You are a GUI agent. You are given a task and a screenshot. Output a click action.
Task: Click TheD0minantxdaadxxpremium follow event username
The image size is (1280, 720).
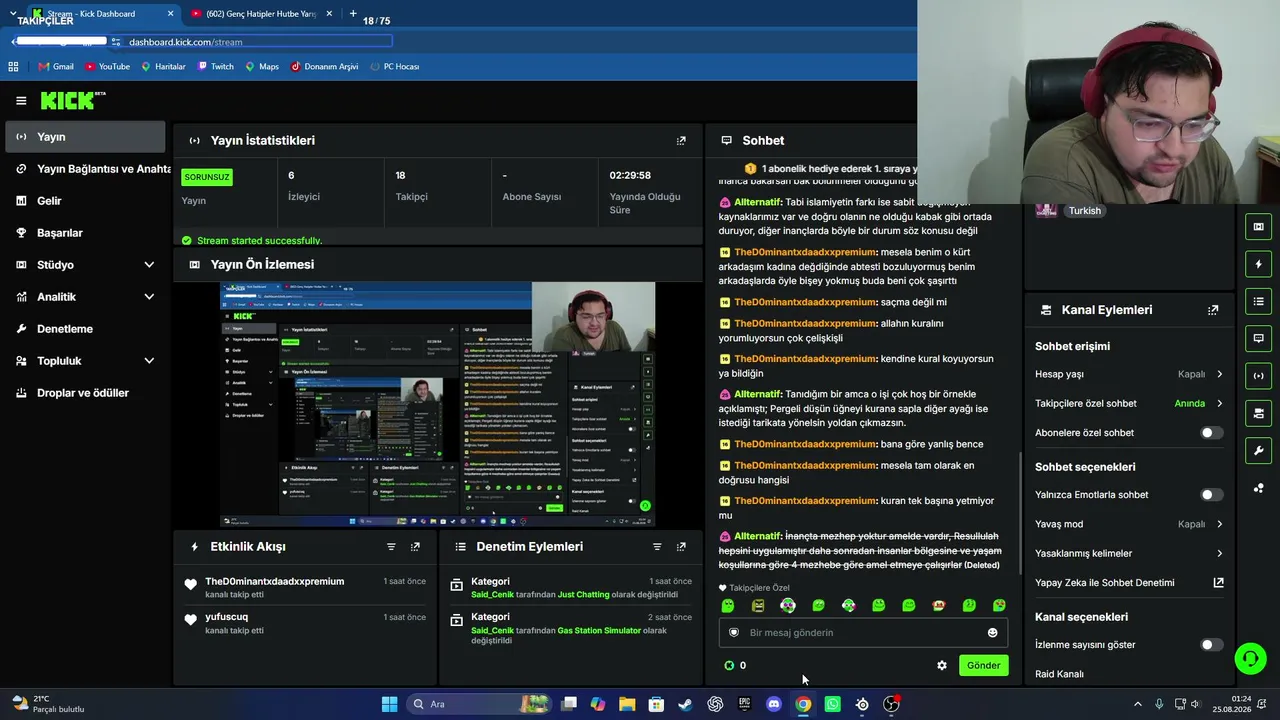[x=275, y=582]
